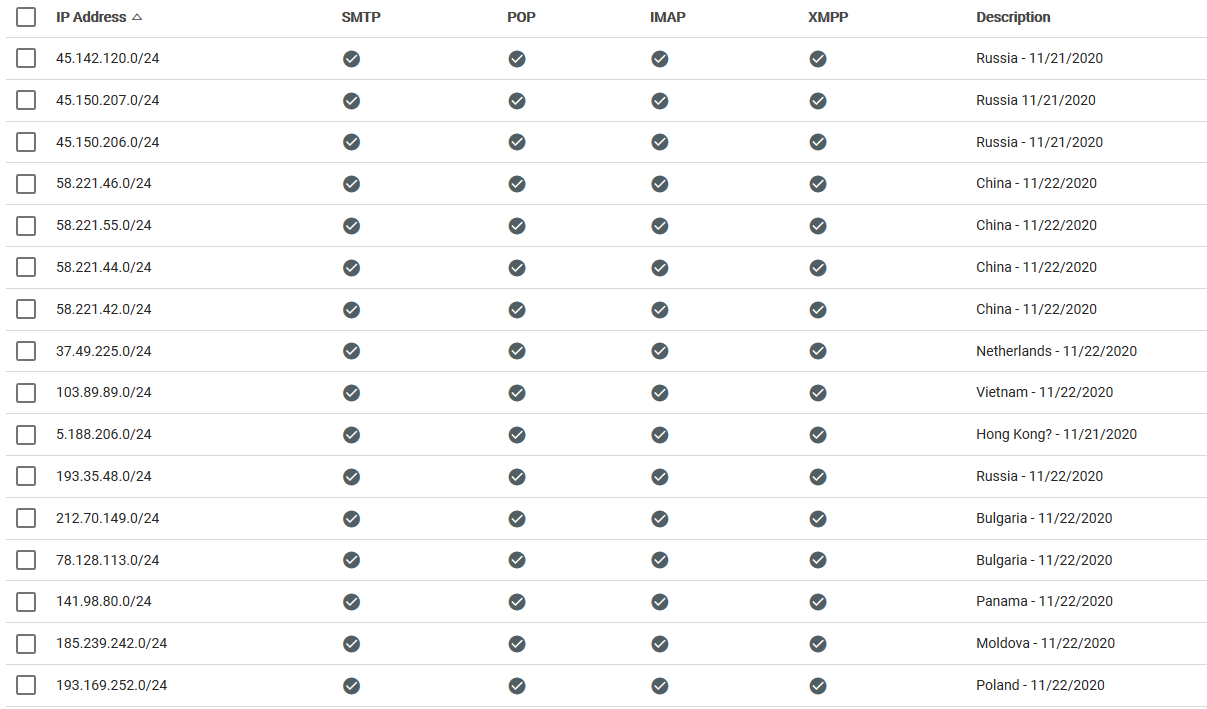Viewport: 1207px width, 709px height.
Task: Click the SMTP column header
Action: coord(361,17)
